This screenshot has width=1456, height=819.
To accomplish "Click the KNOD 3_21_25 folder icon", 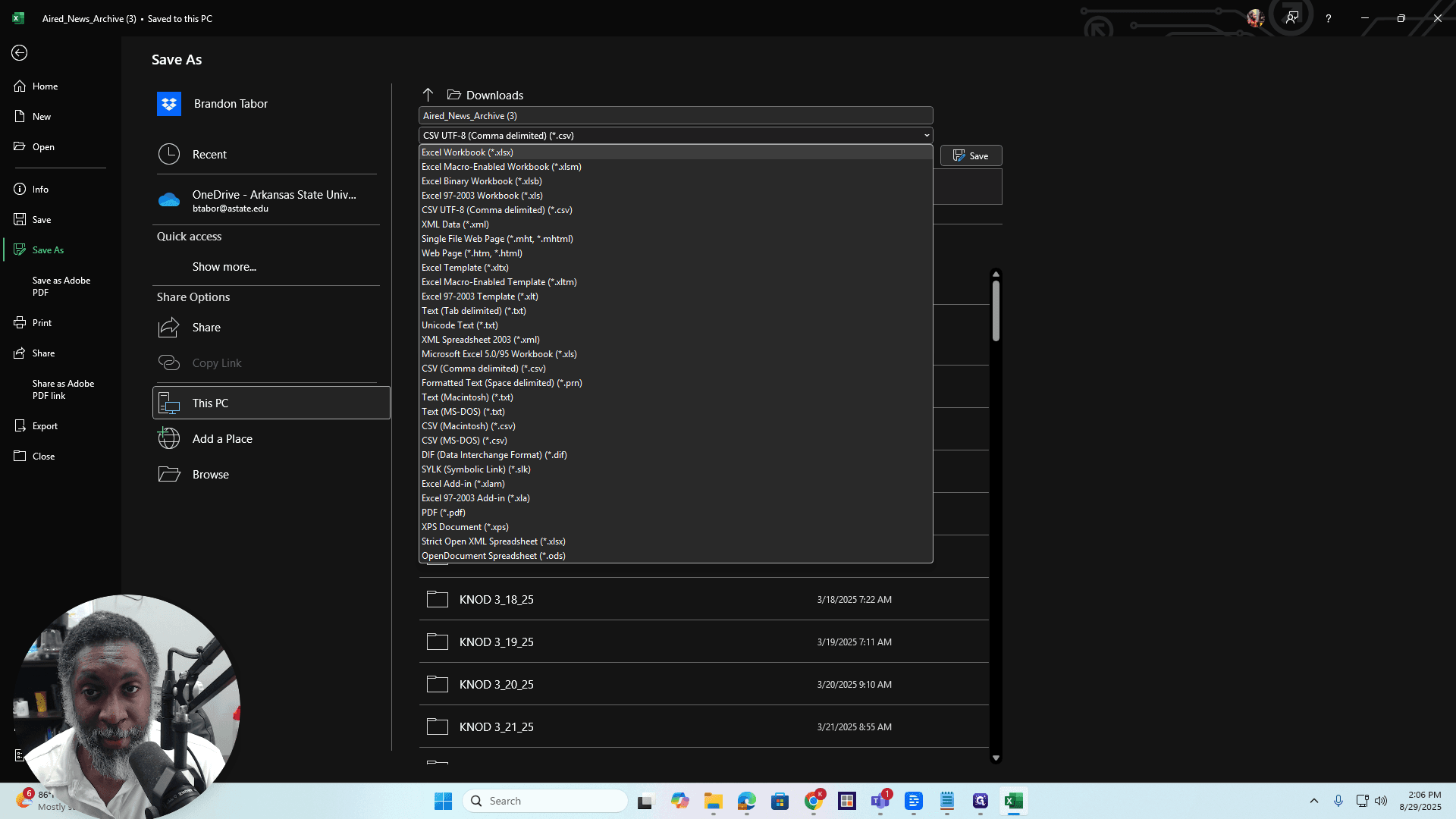I will 438,726.
